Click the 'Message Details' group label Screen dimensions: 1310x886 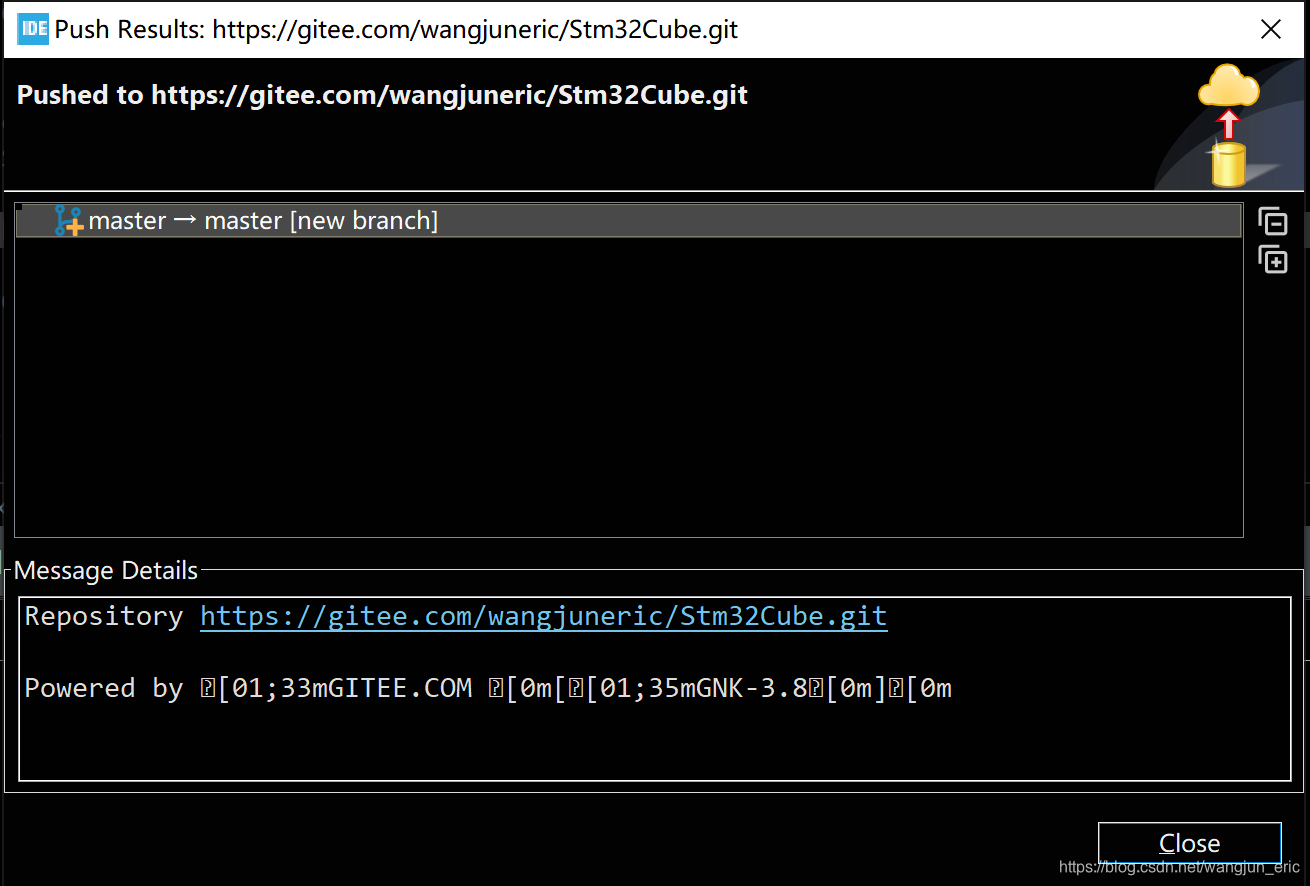tap(106, 571)
